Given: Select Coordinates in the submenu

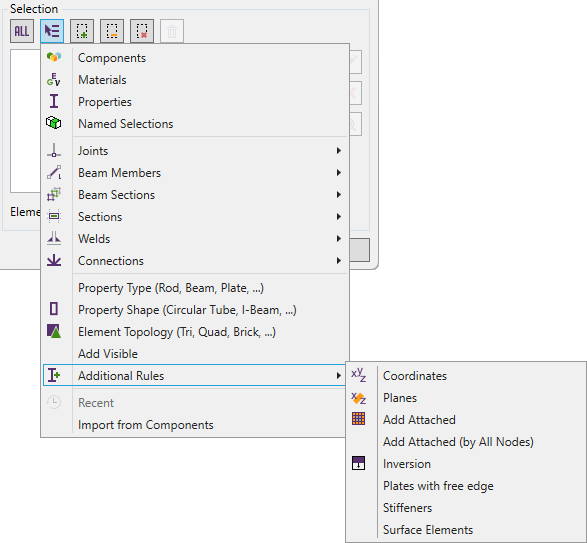Looking at the screenshot, I should 466,376.
